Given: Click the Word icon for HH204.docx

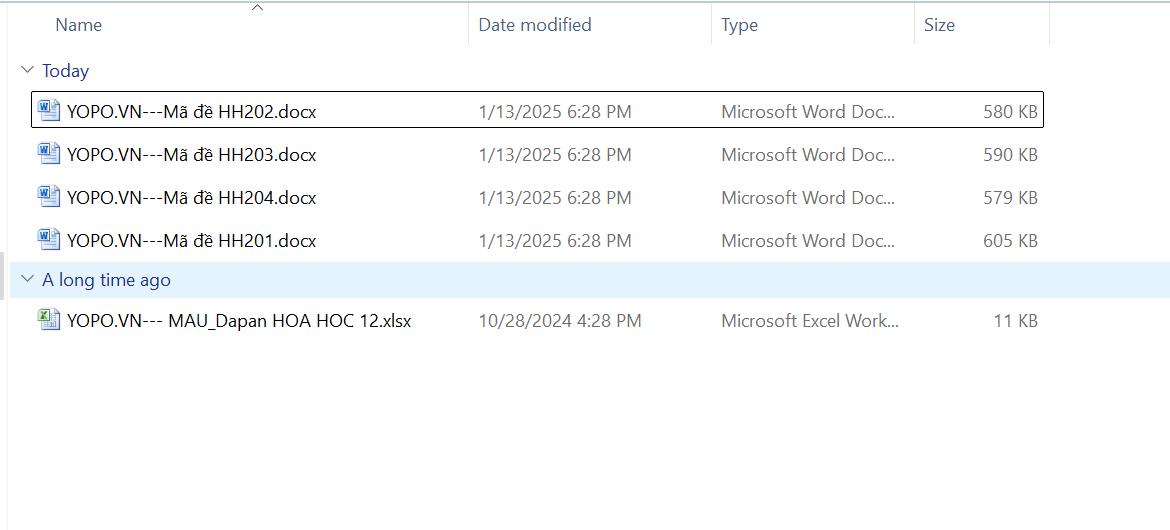Looking at the screenshot, I should point(48,197).
